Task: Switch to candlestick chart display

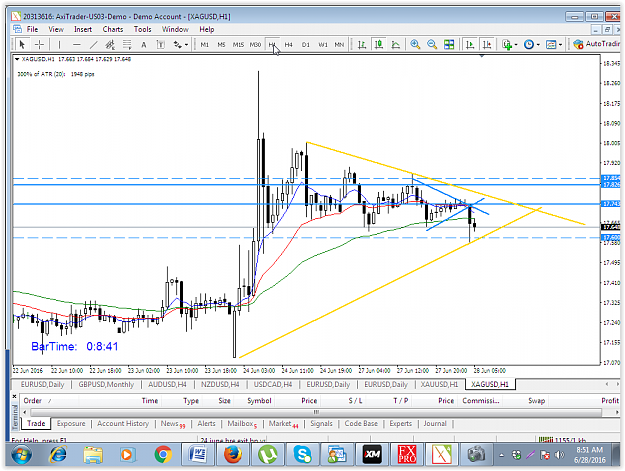Action: point(378,44)
